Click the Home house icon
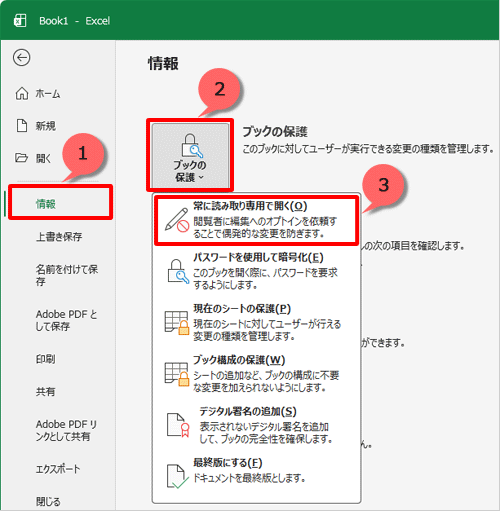The width and height of the screenshot is (500, 511). click(22, 93)
